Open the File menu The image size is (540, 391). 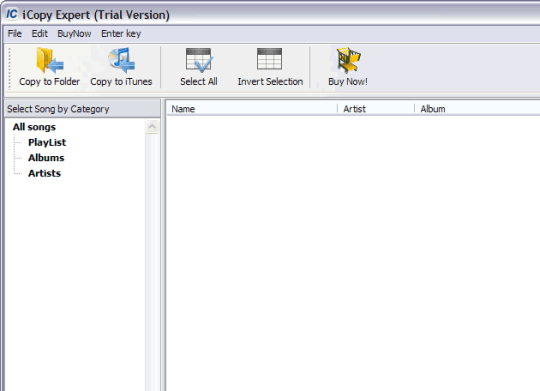point(14,33)
